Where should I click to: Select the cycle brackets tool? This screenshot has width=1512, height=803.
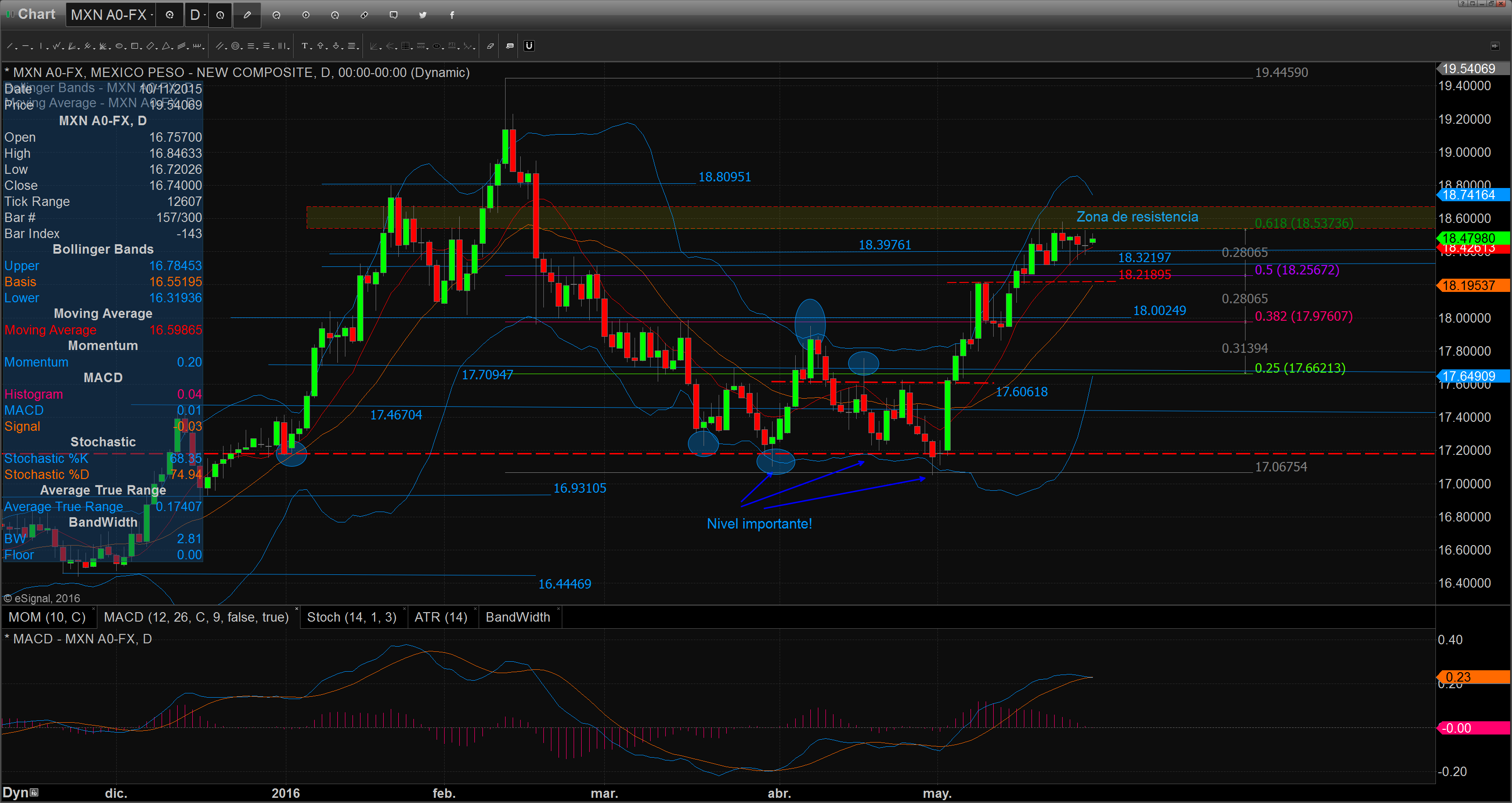(197, 46)
